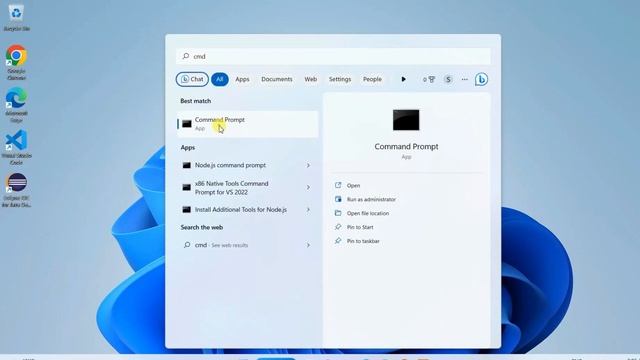The height and width of the screenshot is (360, 640).
Task: Expand the x86 Native Tools Command Prompt chevron
Action: [308, 187]
